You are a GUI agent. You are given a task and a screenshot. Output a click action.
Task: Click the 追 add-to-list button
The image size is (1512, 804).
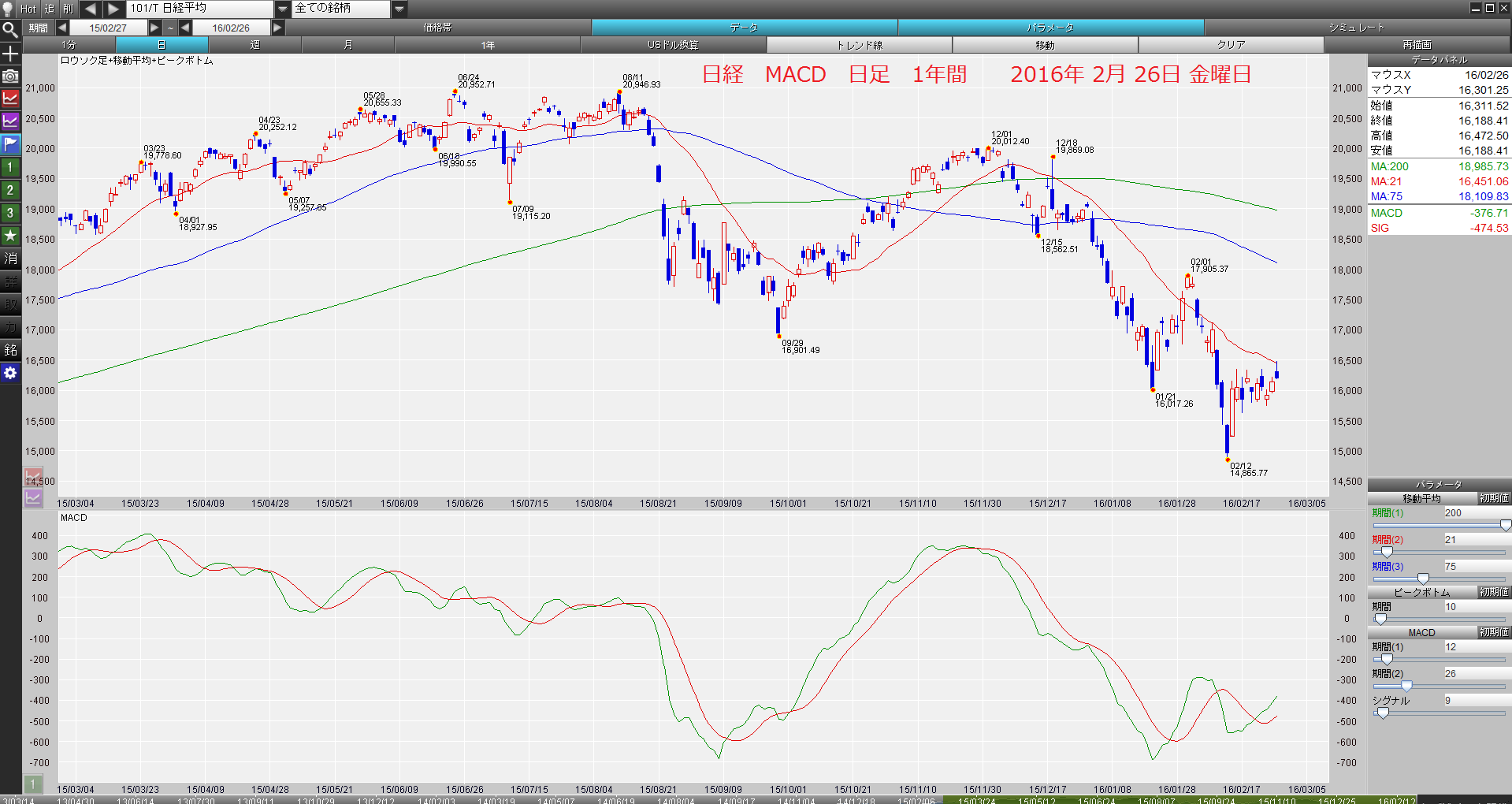tap(50, 9)
